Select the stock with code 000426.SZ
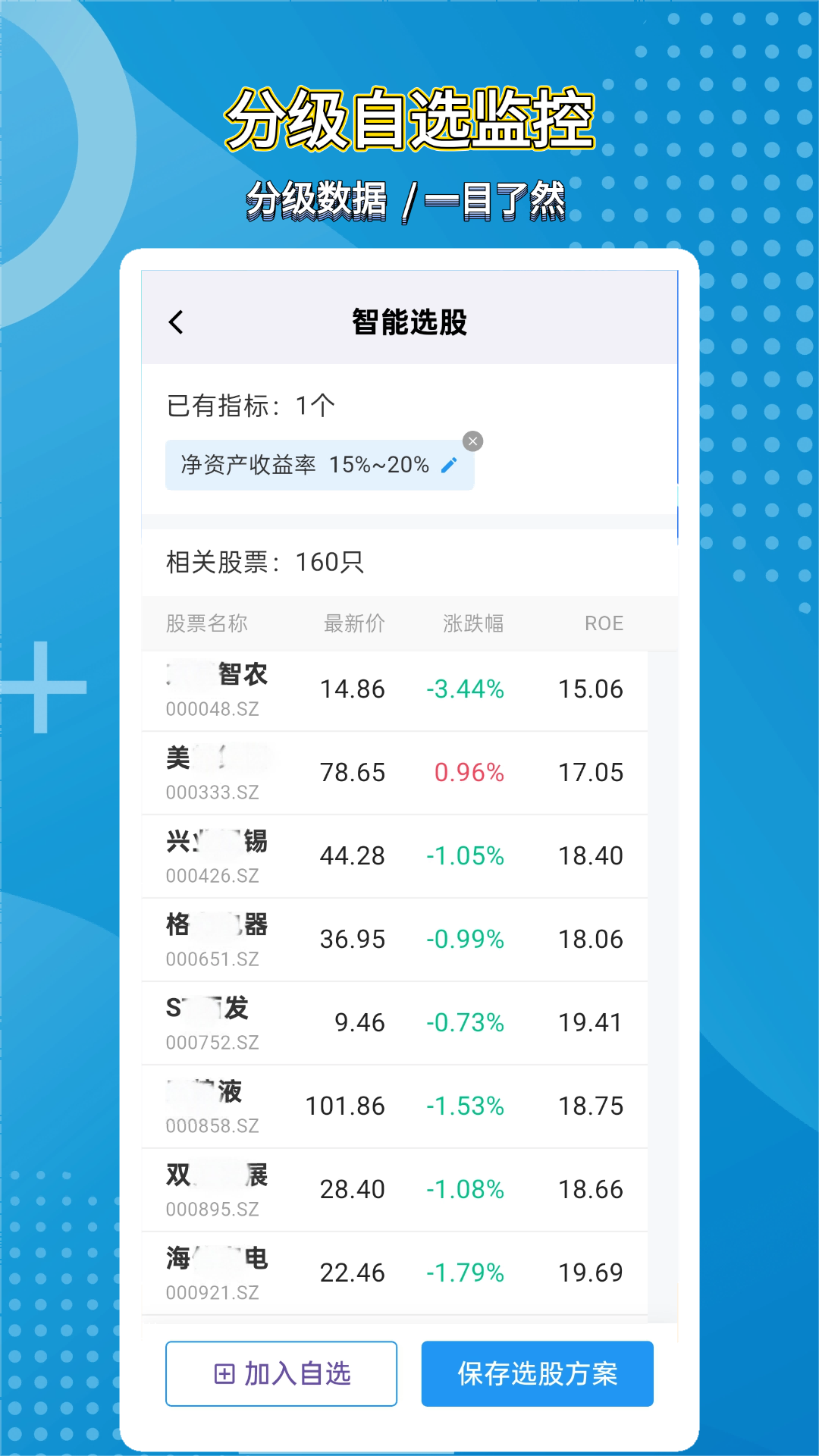The width and height of the screenshot is (819, 1456). click(x=394, y=857)
